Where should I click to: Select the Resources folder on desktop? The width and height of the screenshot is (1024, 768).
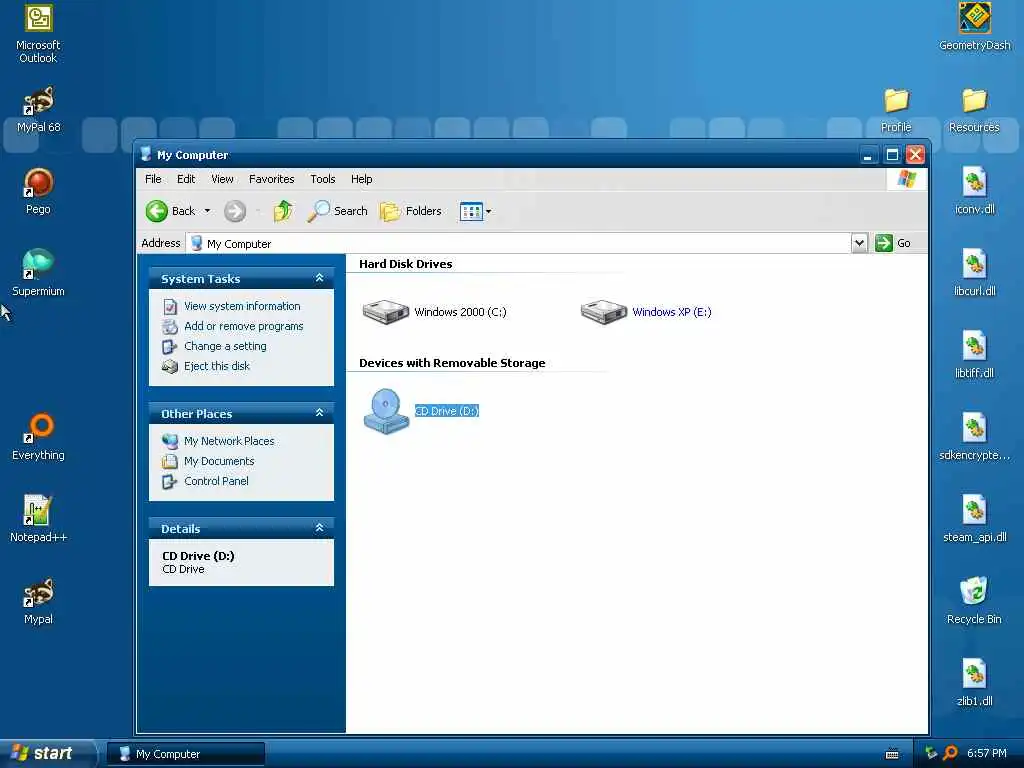pos(974,110)
